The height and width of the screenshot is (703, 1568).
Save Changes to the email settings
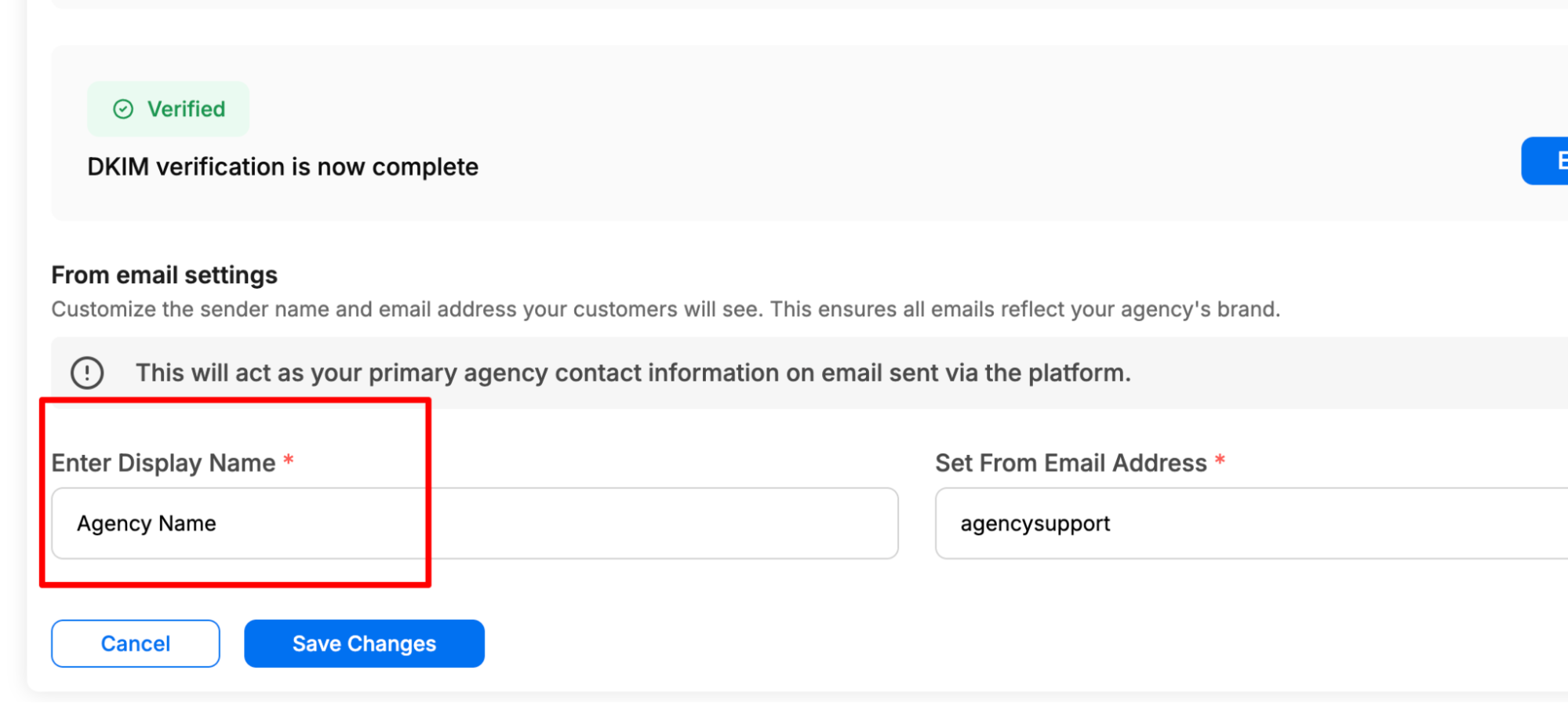(x=364, y=643)
